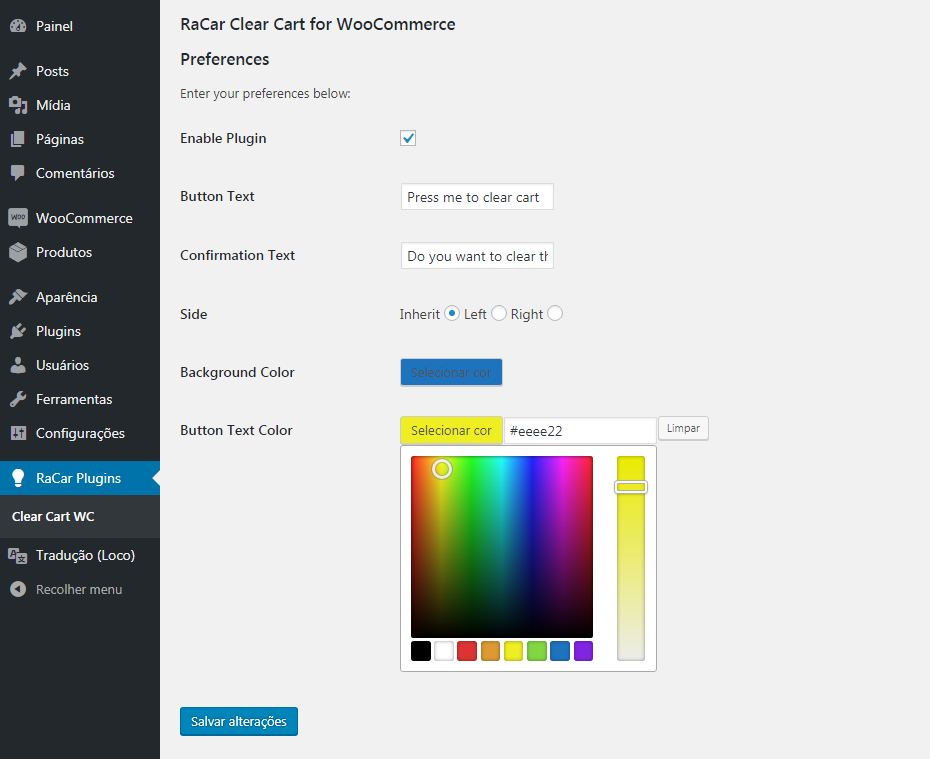Viewport: 930px width, 759px height.
Task: Open the Aparência menu item
Action: tap(80, 297)
